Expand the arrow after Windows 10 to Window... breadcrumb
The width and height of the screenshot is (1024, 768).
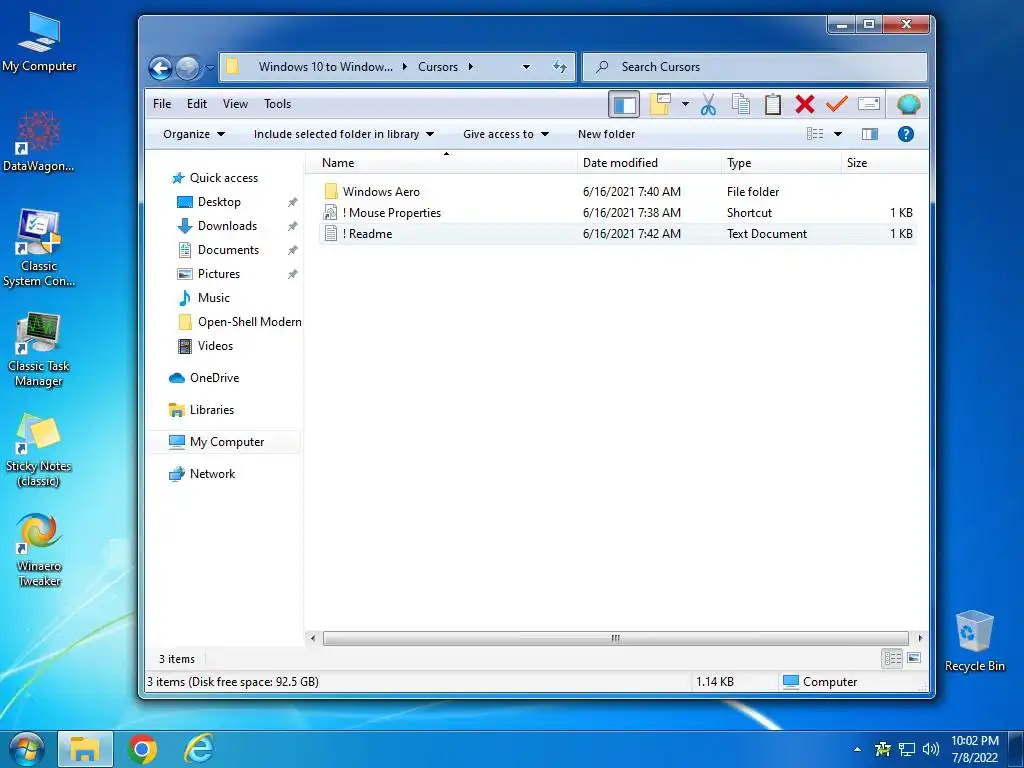pos(405,67)
